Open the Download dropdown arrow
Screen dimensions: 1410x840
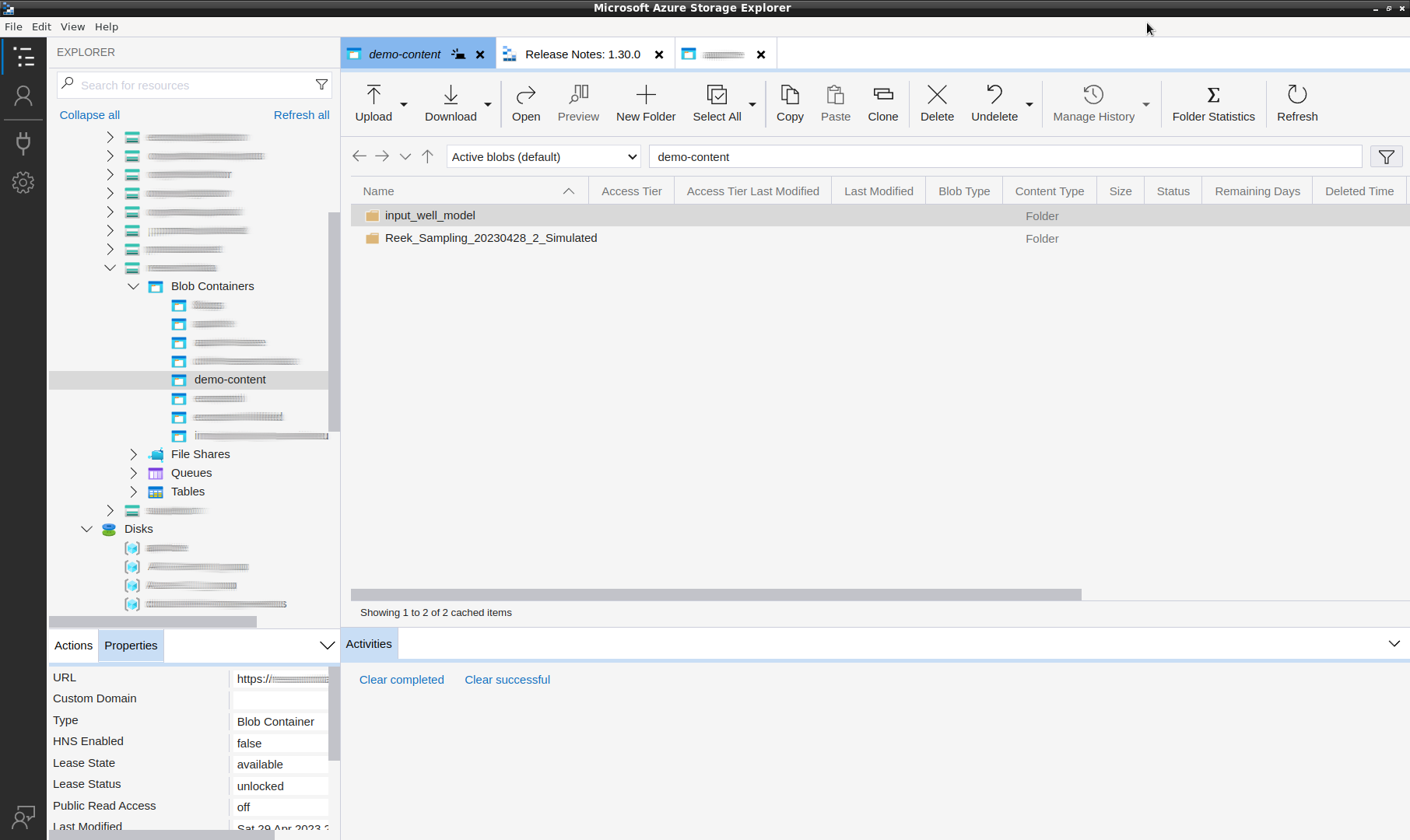tap(488, 104)
